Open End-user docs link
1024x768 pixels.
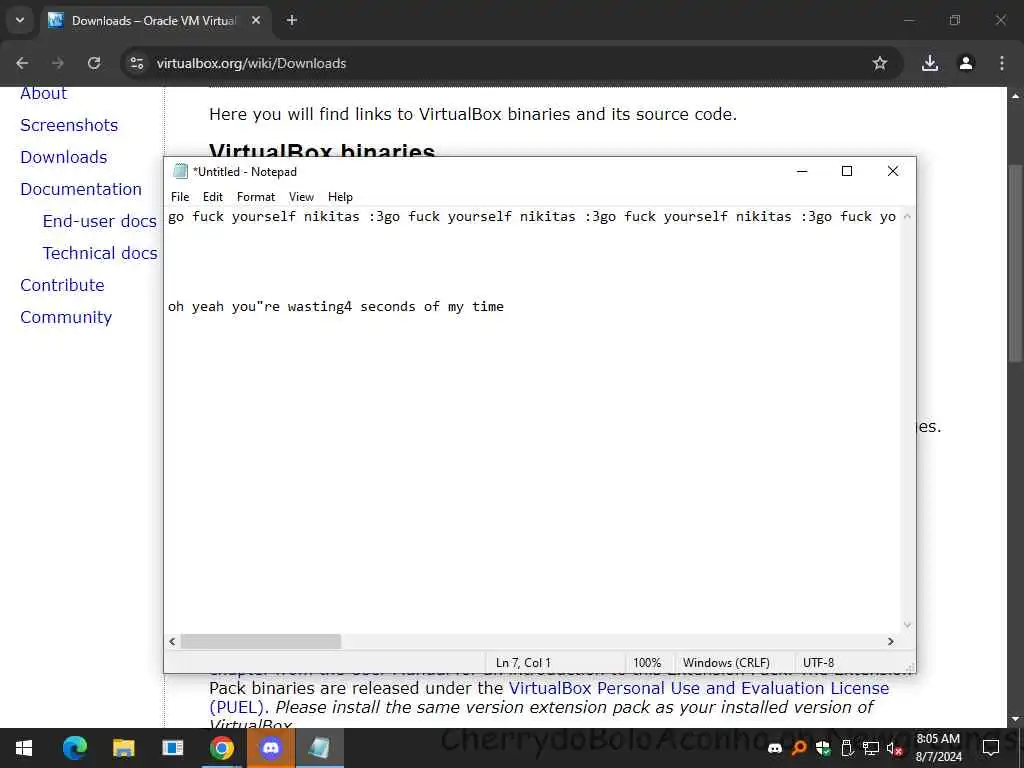point(99,221)
